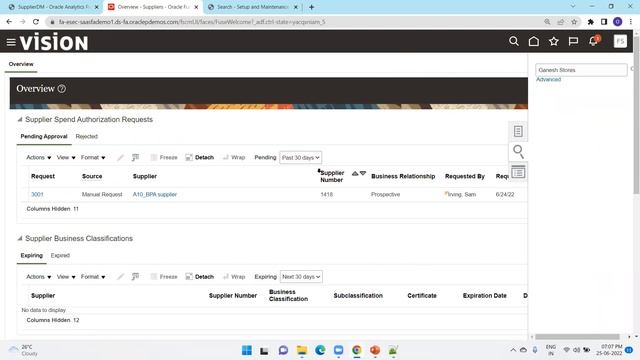Collapse Supplier Business Classifications section

[x=20, y=238]
